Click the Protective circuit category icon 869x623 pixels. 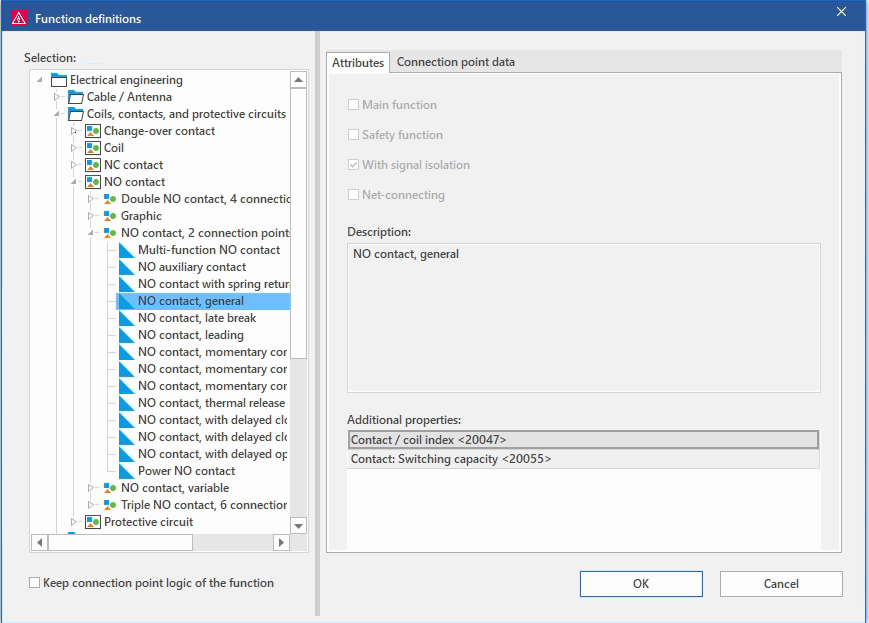93,522
